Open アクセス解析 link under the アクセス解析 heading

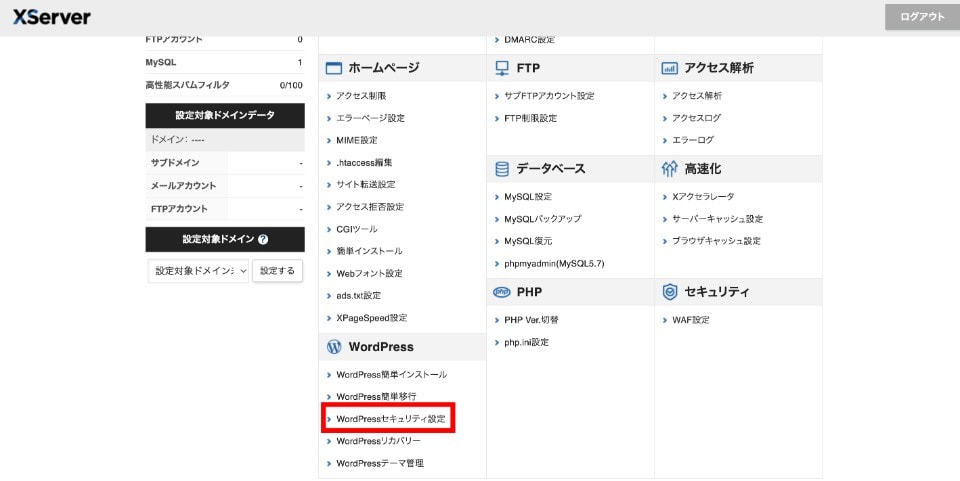click(697, 96)
